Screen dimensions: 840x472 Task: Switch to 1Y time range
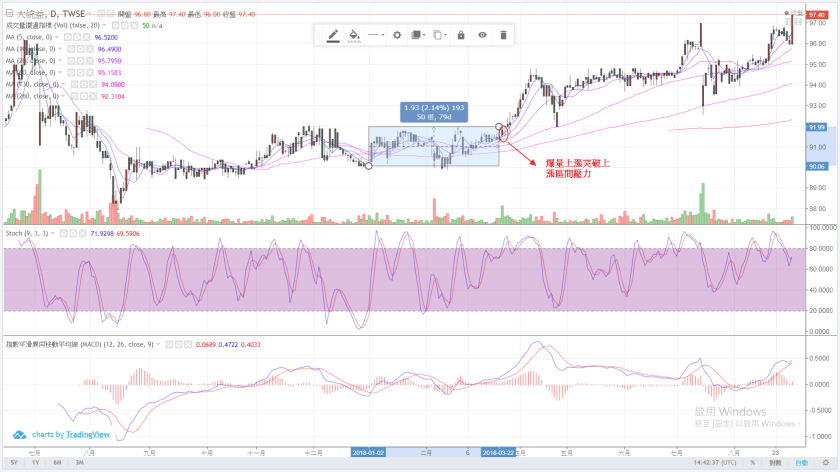35,463
